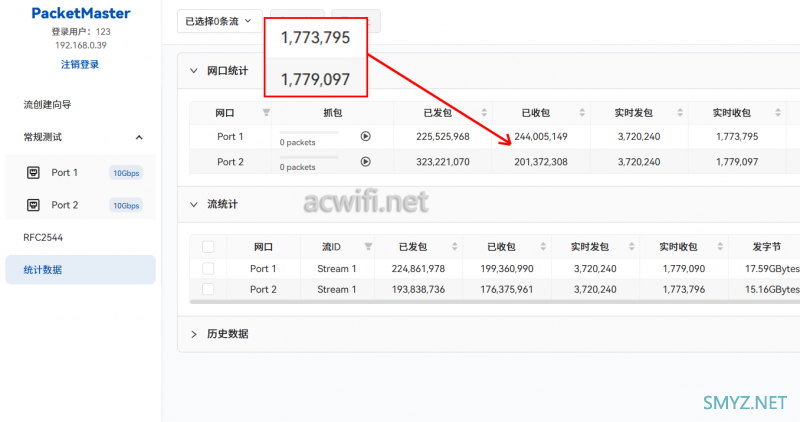The image size is (800, 422).
Task: Click Port 2 capture progress bar
Action: click(x=309, y=157)
